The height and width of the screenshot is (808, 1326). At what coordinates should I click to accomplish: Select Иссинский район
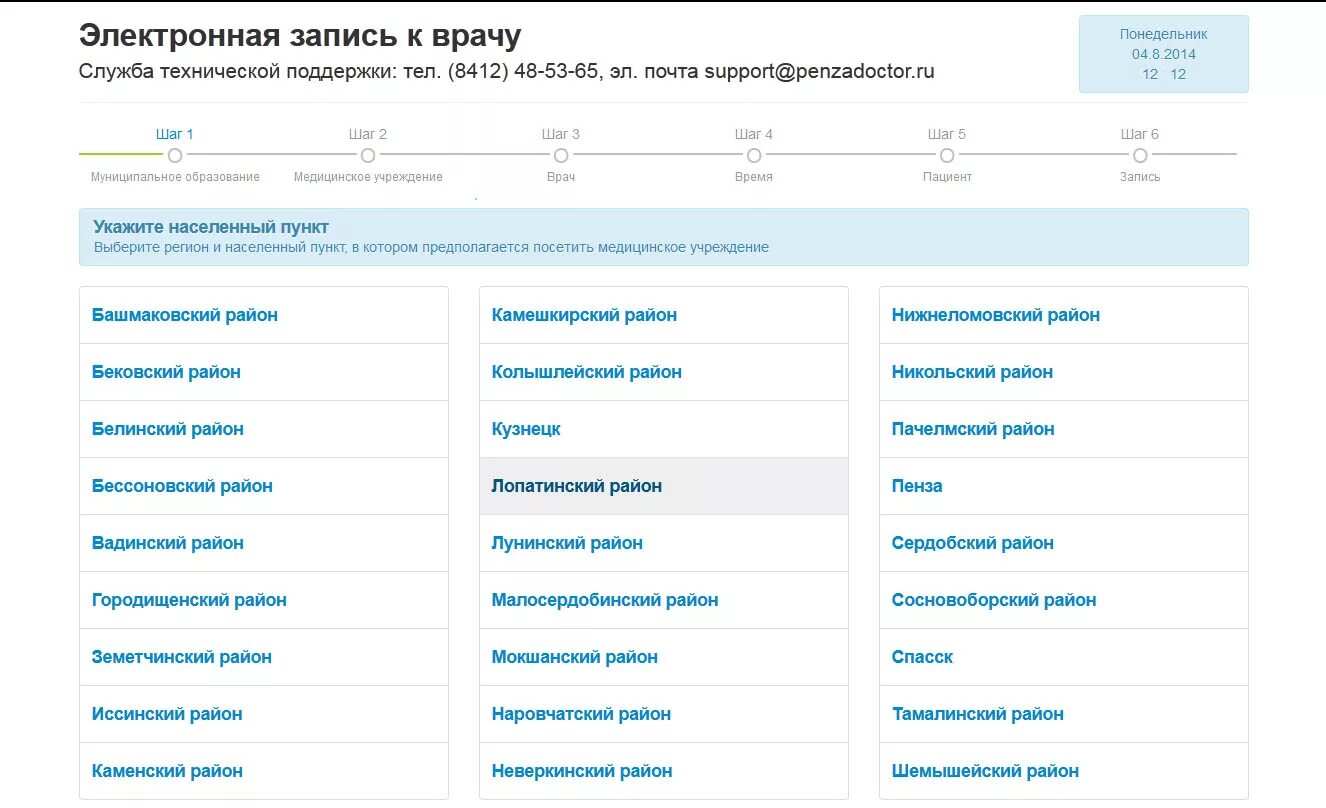pyautogui.click(x=264, y=714)
